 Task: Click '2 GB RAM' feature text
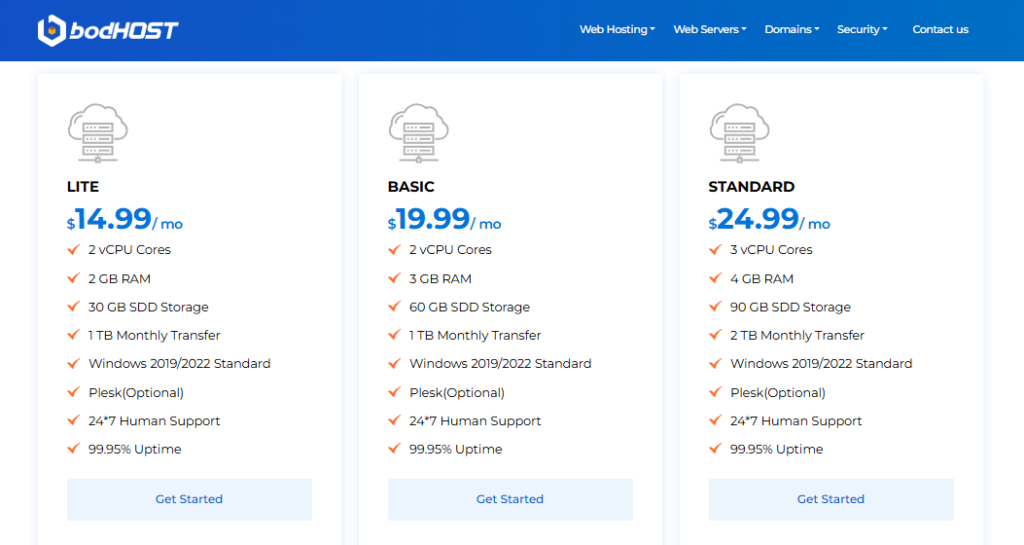click(120, 279)
